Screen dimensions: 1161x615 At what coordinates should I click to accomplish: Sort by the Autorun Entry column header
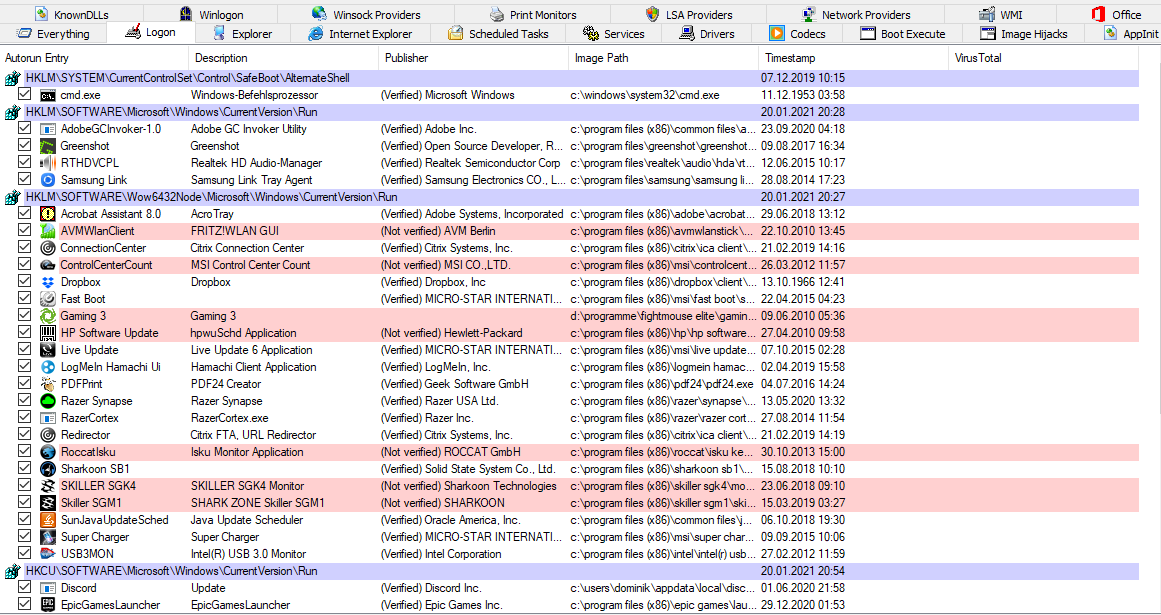pos(95,58)
